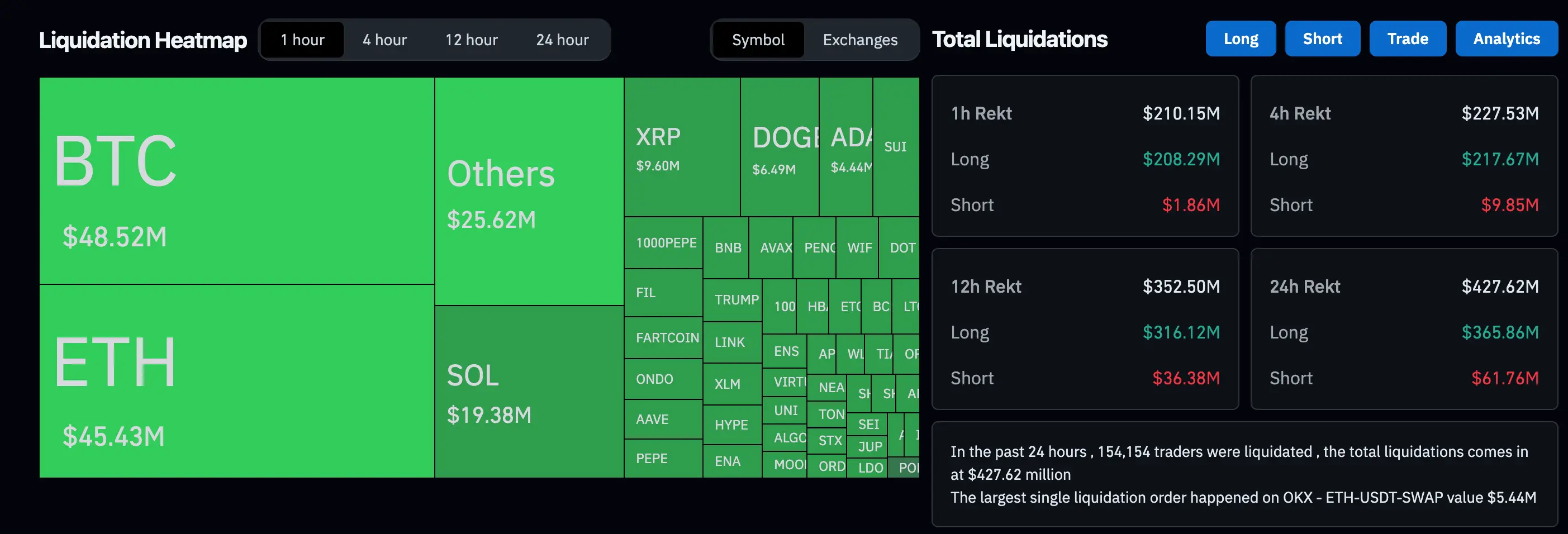The width and height of the screenshot is (1568, 534).
Task: Open the Long liquidations view
Action: pyautogui.click(x=1241, y=38)
